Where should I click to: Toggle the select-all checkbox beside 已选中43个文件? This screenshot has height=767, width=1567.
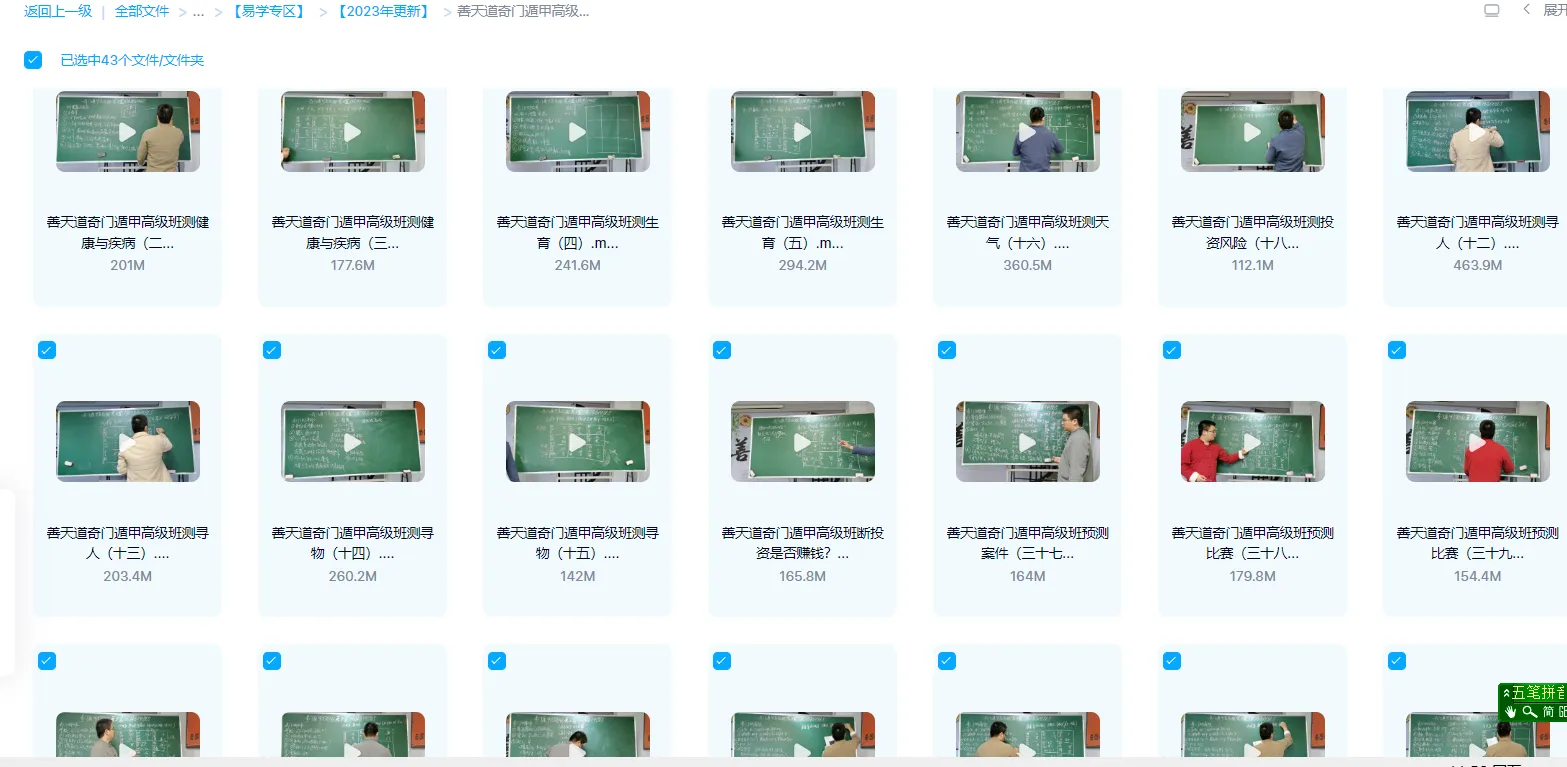(33, 60)
